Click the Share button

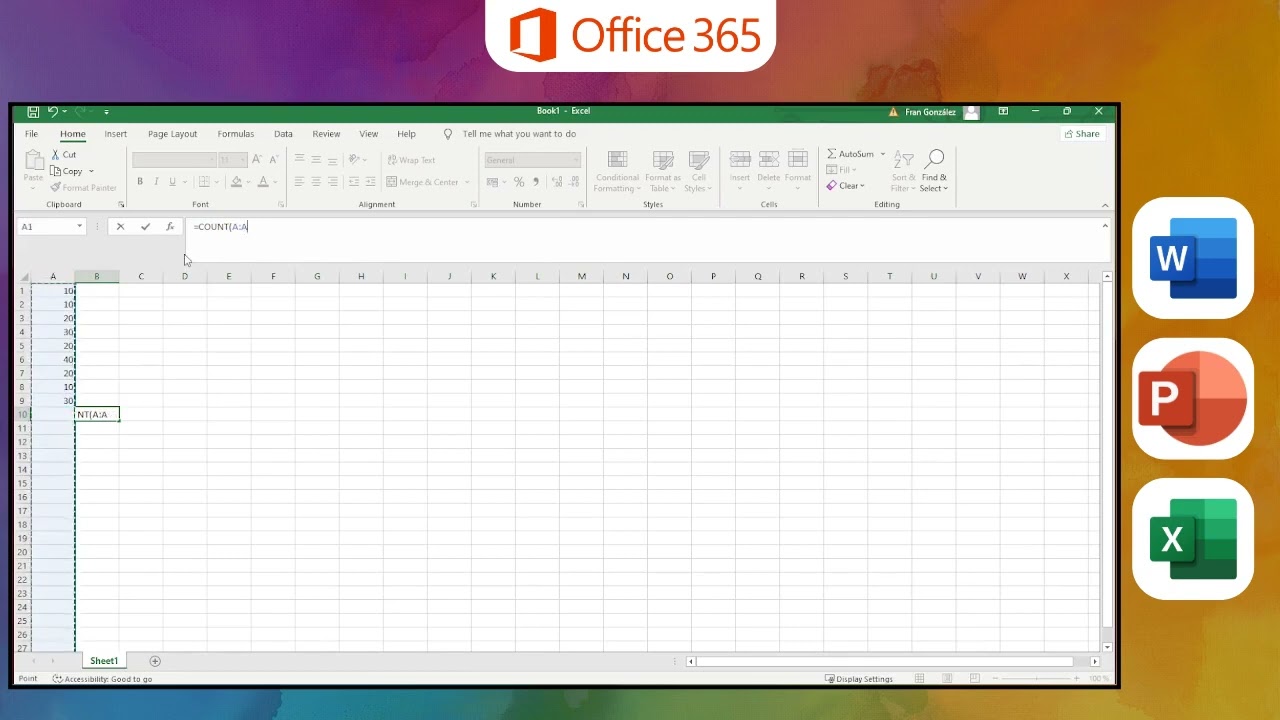coord(1082,134)
